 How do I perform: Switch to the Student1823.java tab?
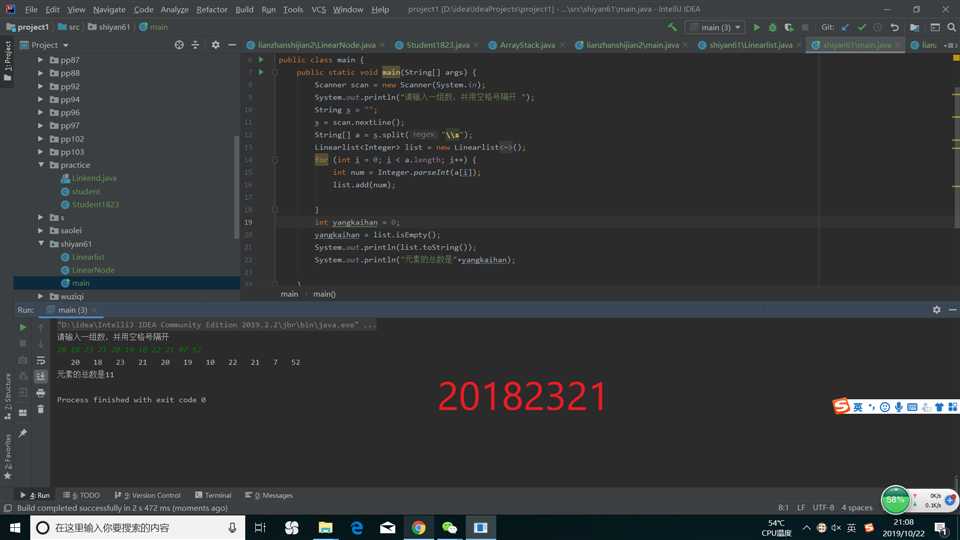point(437,45)
